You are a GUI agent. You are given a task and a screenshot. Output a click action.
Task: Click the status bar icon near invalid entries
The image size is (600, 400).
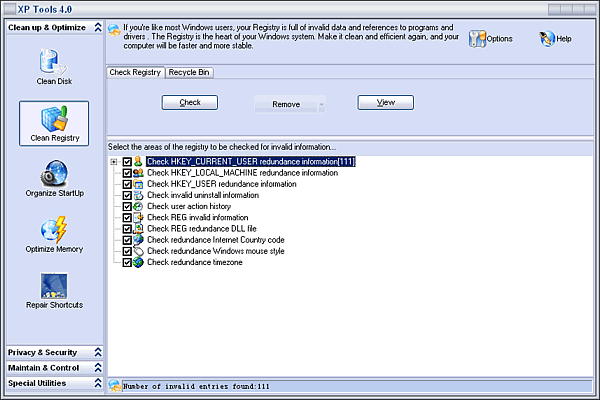click(x=114, y=385)
